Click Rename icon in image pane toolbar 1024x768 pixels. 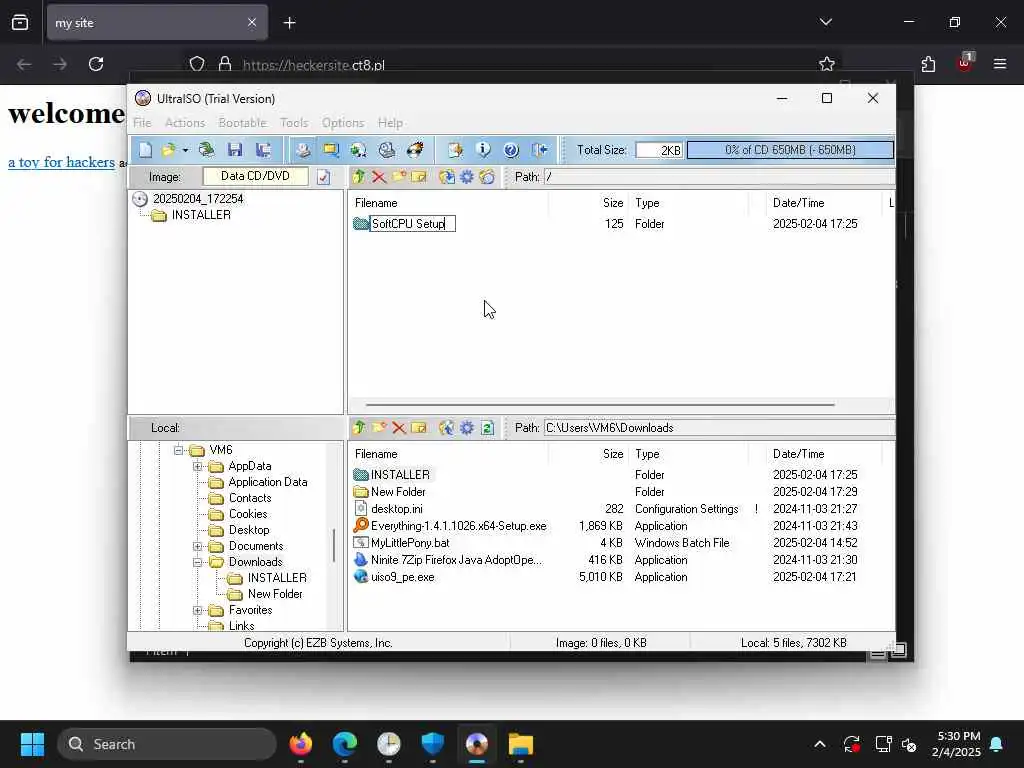[419, 177]
